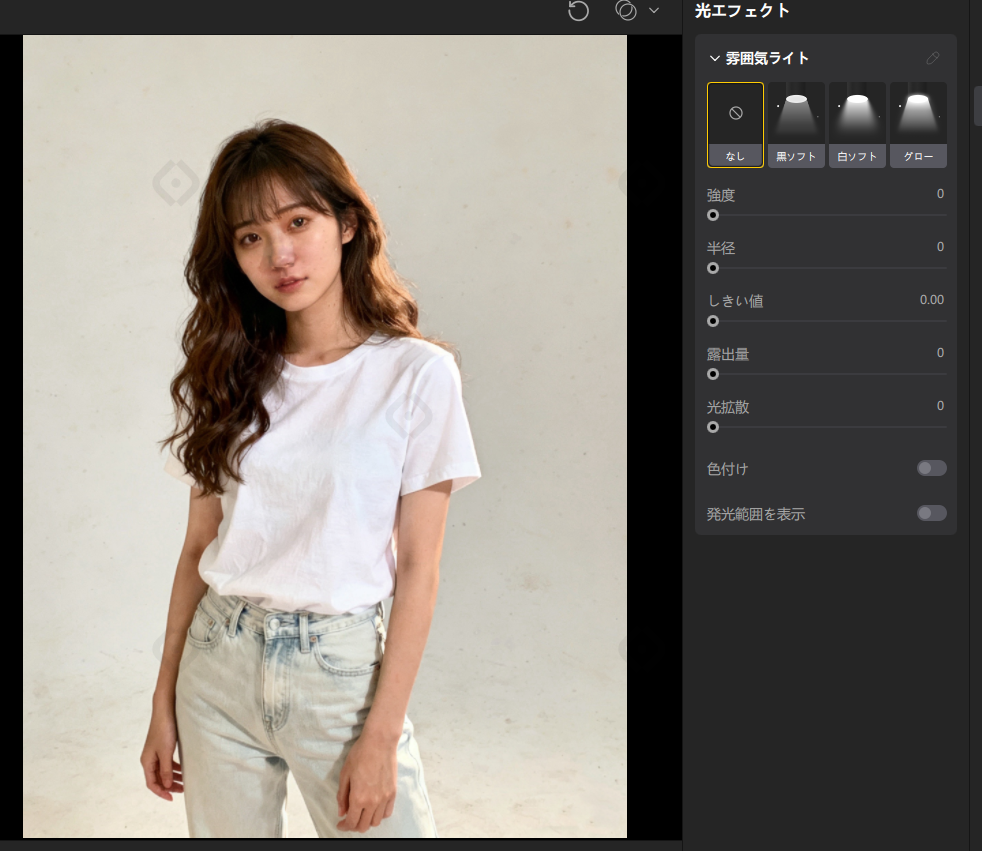Click the 強度 slider handle

point(713,215)
